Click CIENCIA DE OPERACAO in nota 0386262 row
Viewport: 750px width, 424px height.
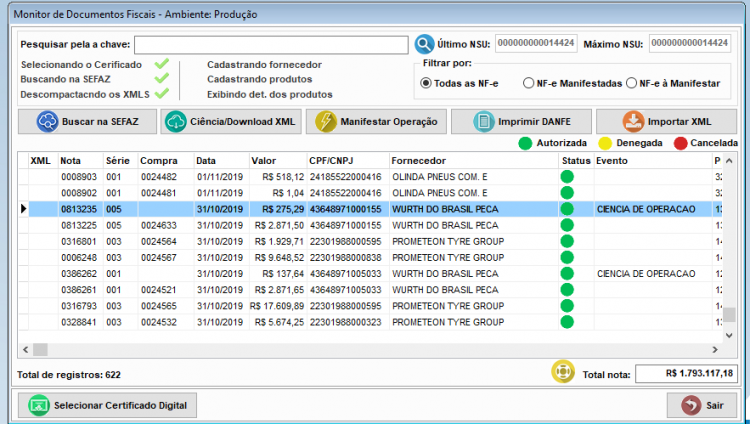[x=646, y=274]
